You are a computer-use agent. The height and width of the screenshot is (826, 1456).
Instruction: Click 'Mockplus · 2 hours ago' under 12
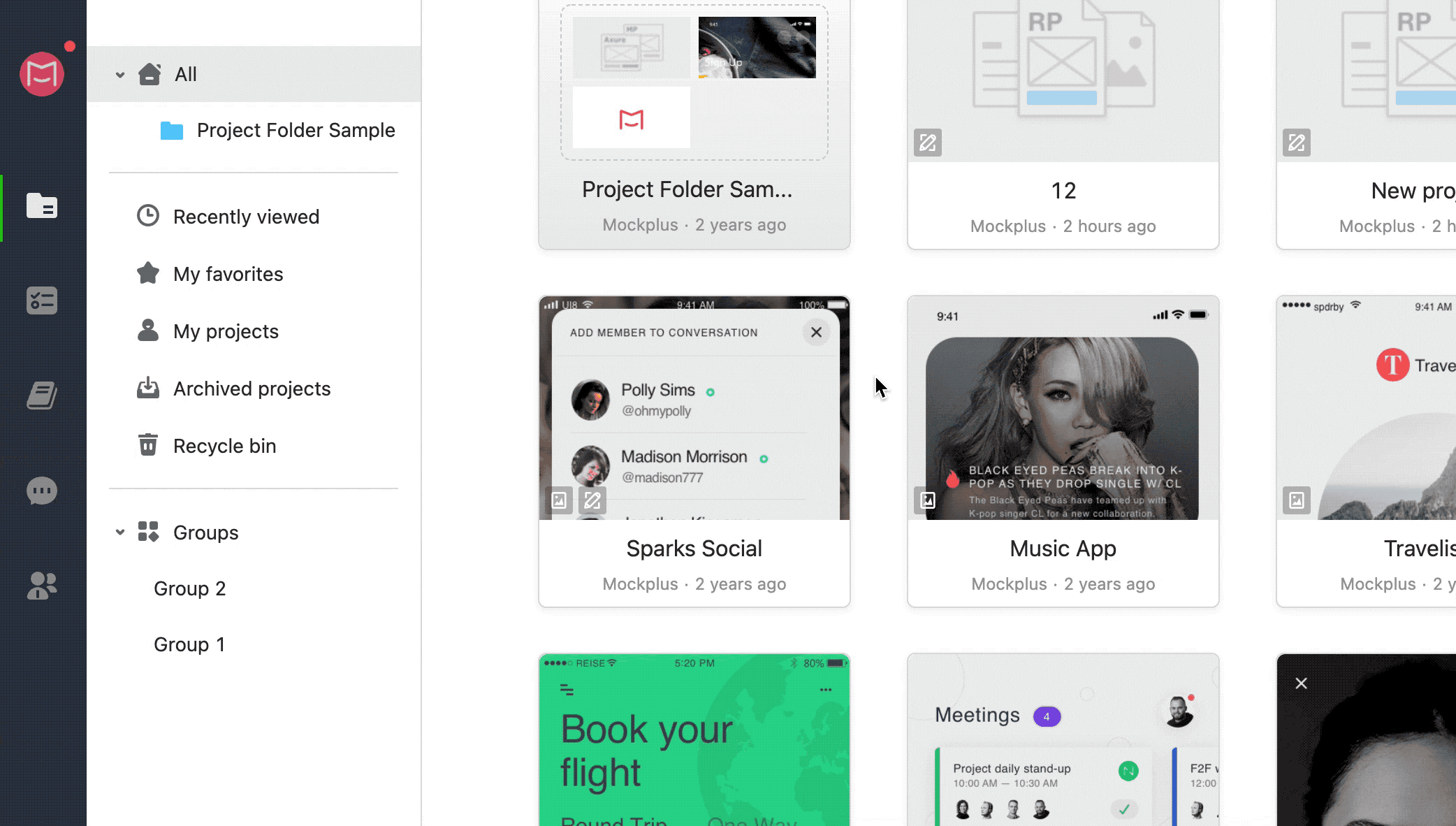1063,226
